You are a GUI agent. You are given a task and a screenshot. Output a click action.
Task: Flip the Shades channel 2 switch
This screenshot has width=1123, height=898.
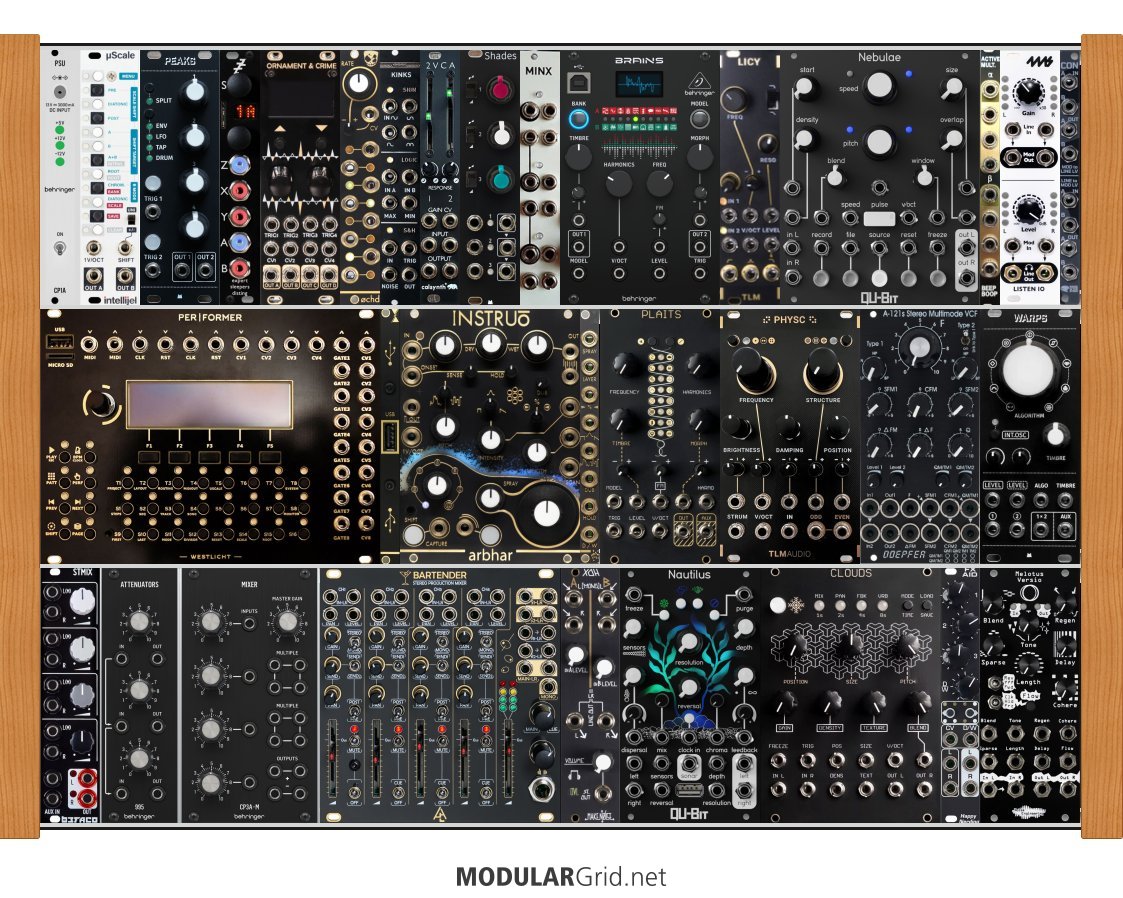point(473,133)
